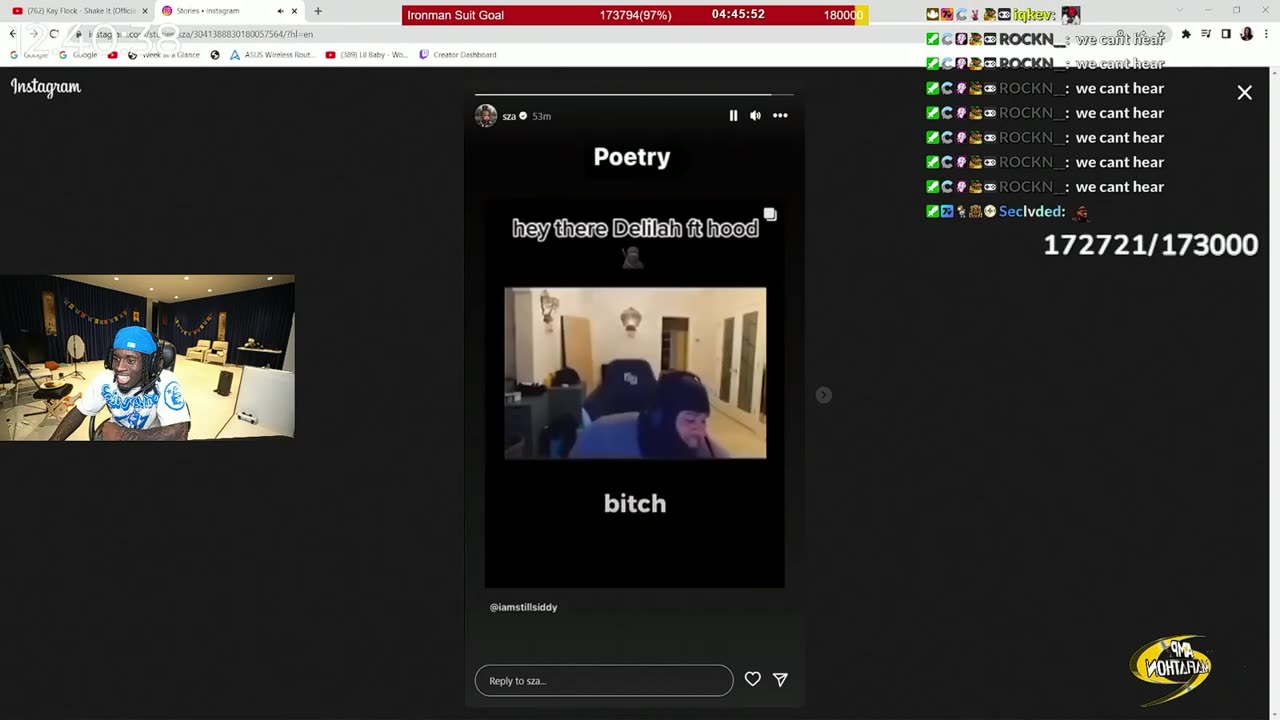The image size is (1280, 720).
Task: Mute the Instagram tab audio indicator
Action: pos(279,11)
